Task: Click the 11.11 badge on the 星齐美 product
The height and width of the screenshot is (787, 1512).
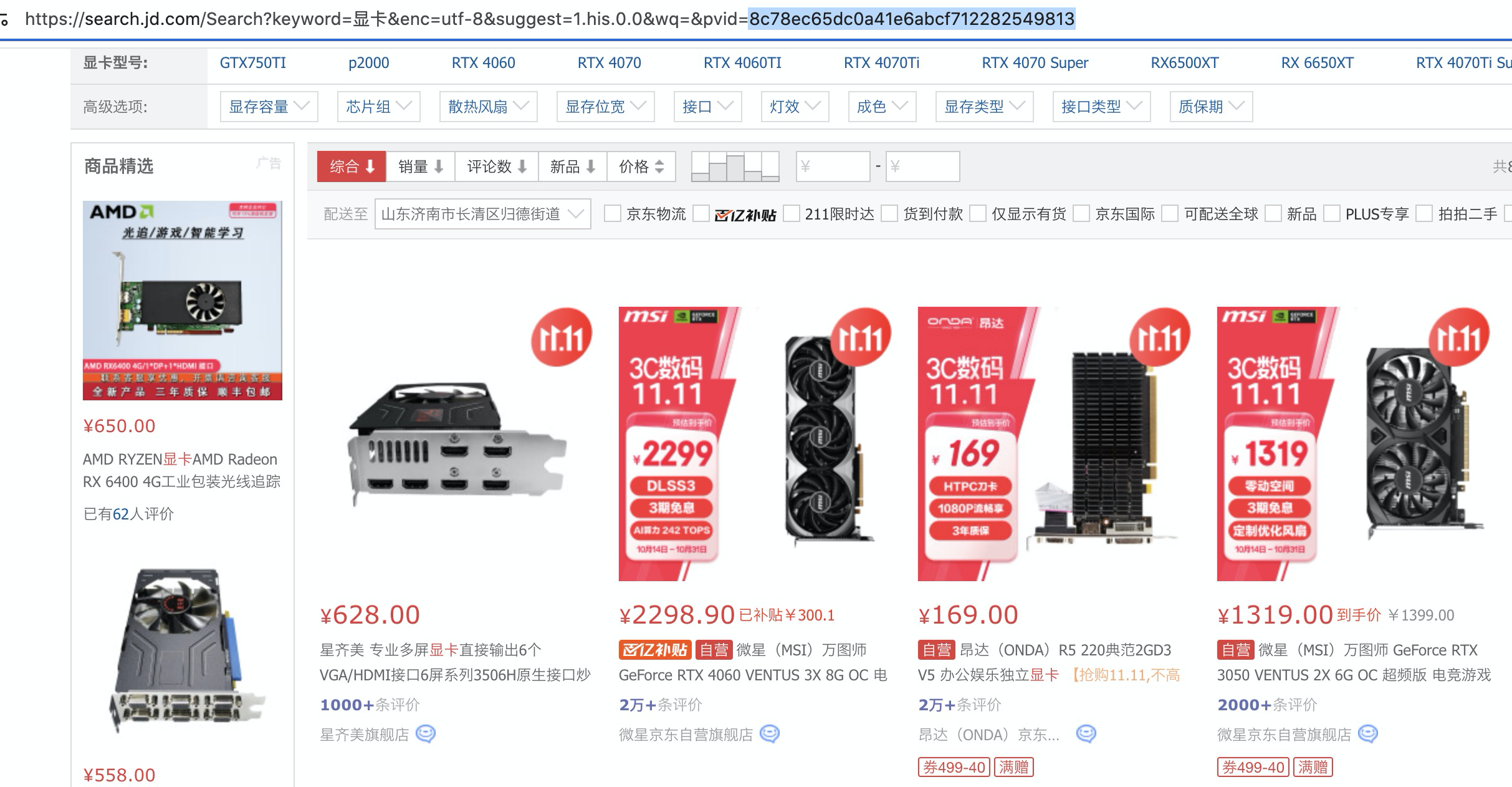Action: pyautogui.click(x=562, y=337)
